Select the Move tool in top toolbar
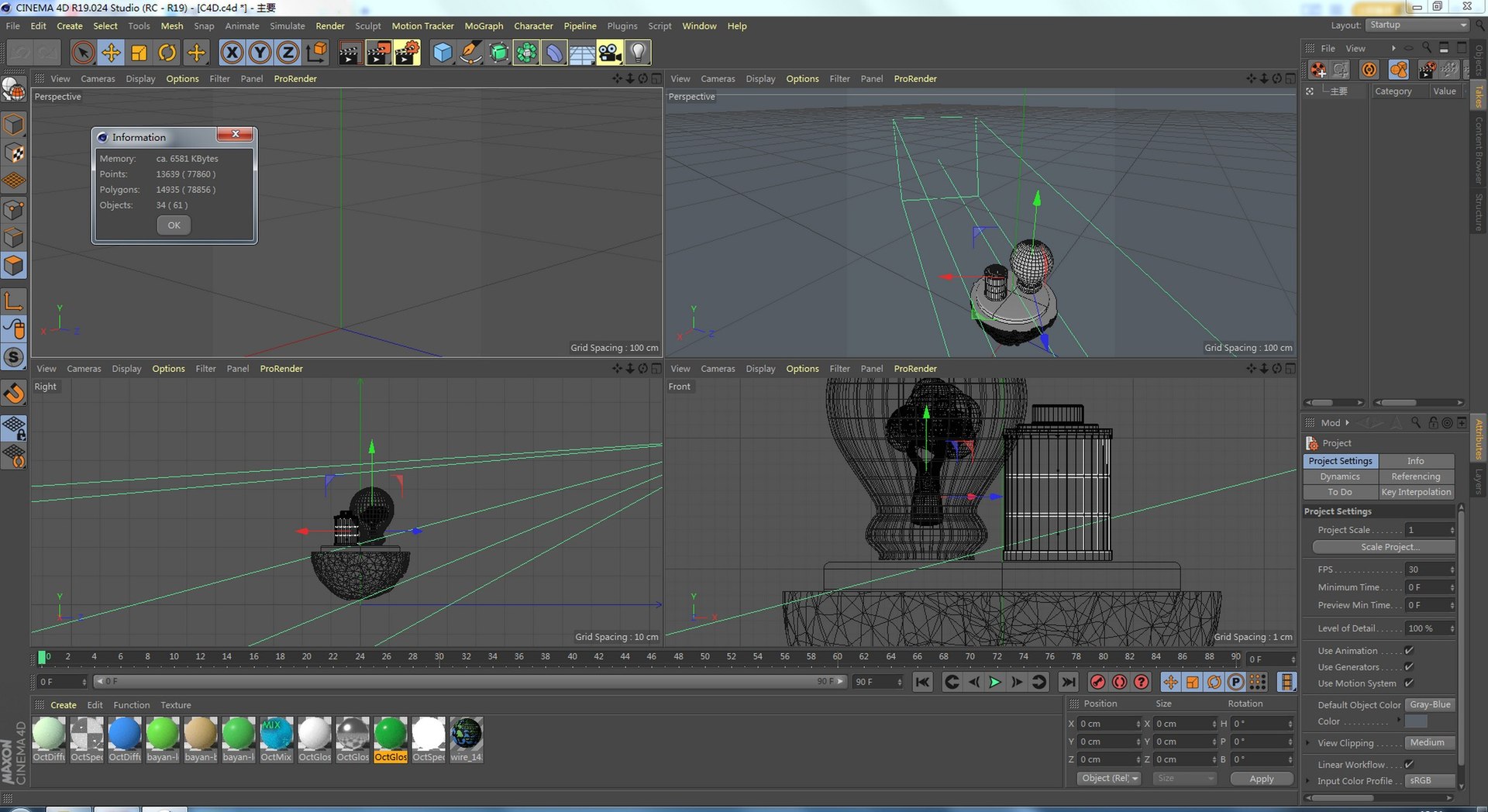The width and height of the screenshot is (1488, 812). (111, 53)
